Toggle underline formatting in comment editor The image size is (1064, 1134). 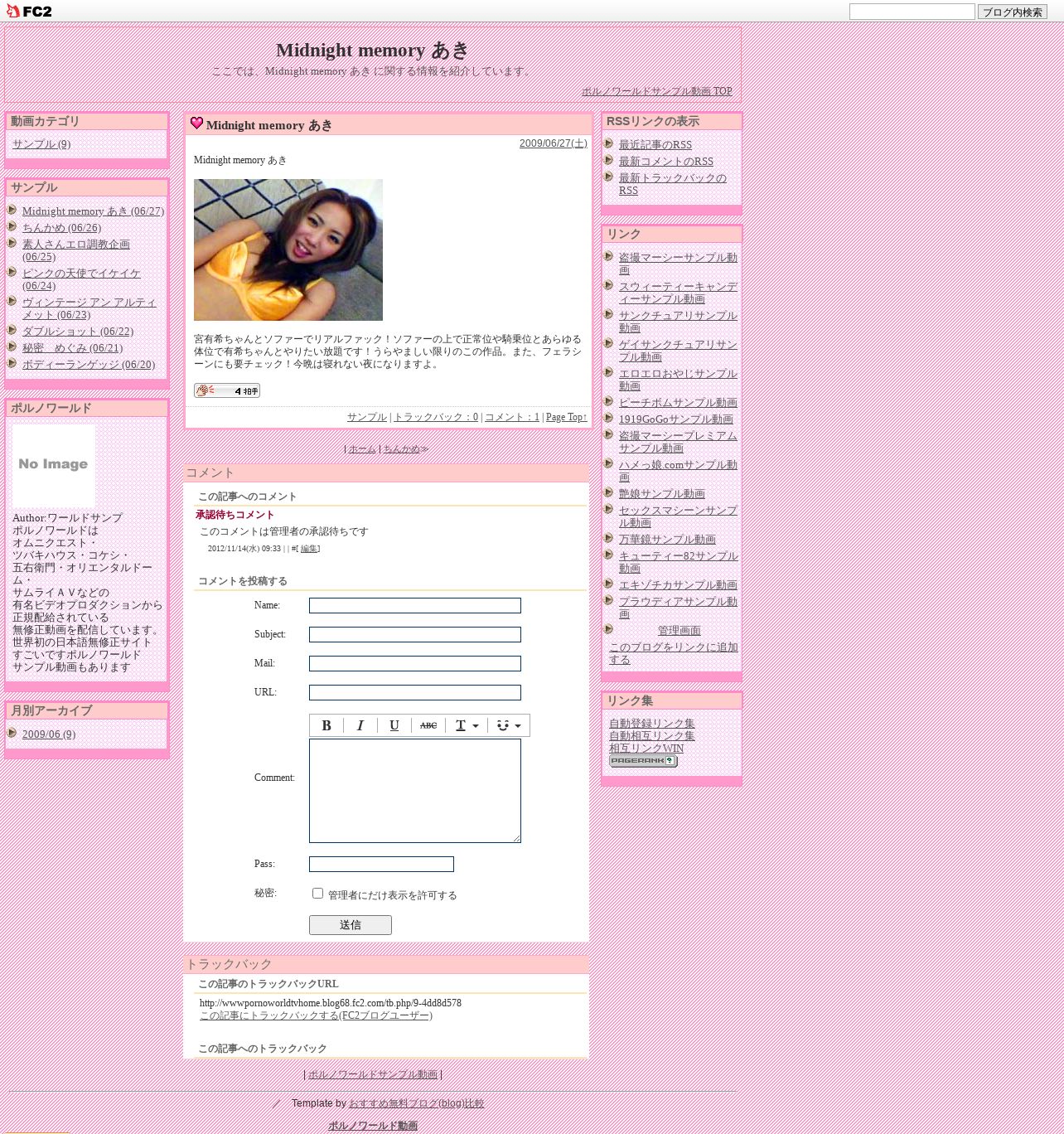(x=394, y=725)
